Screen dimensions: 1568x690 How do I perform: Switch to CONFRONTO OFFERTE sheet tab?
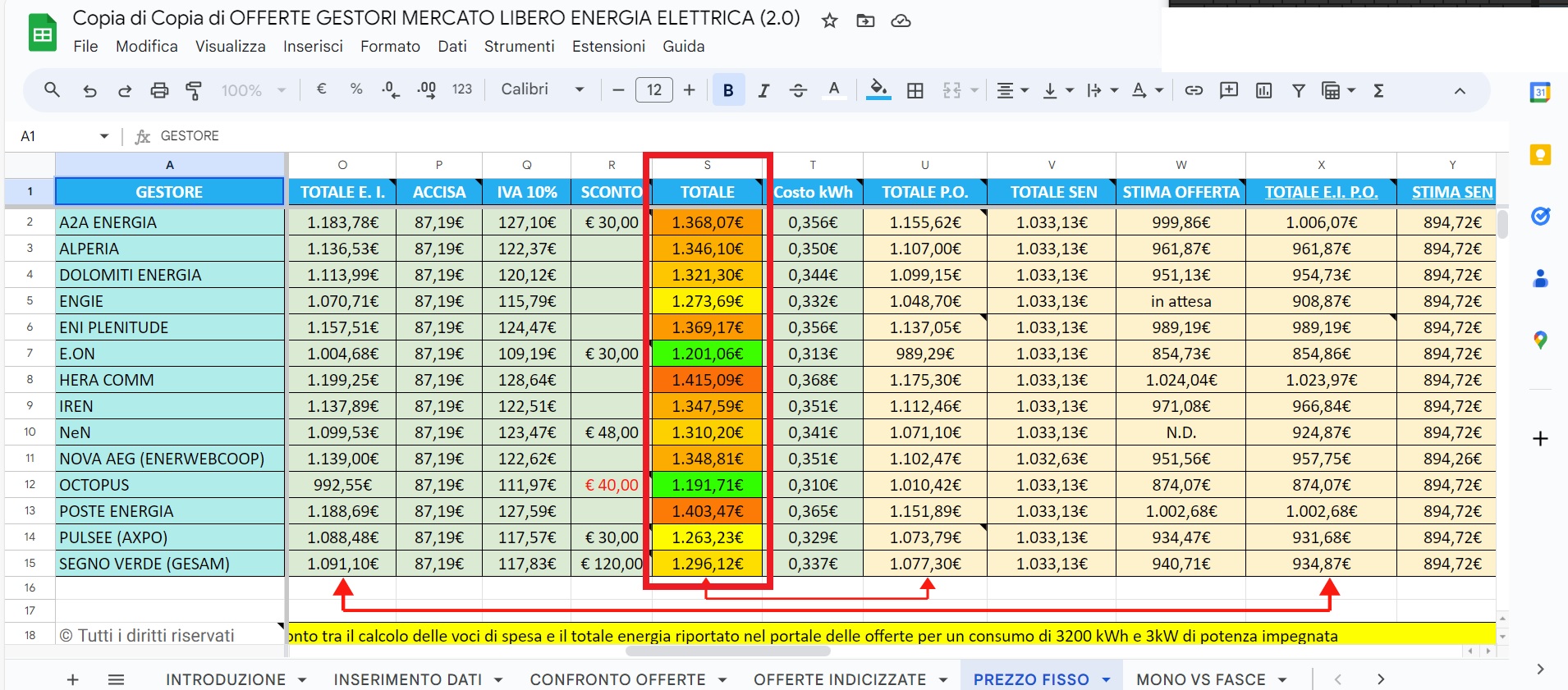(617, 679)
